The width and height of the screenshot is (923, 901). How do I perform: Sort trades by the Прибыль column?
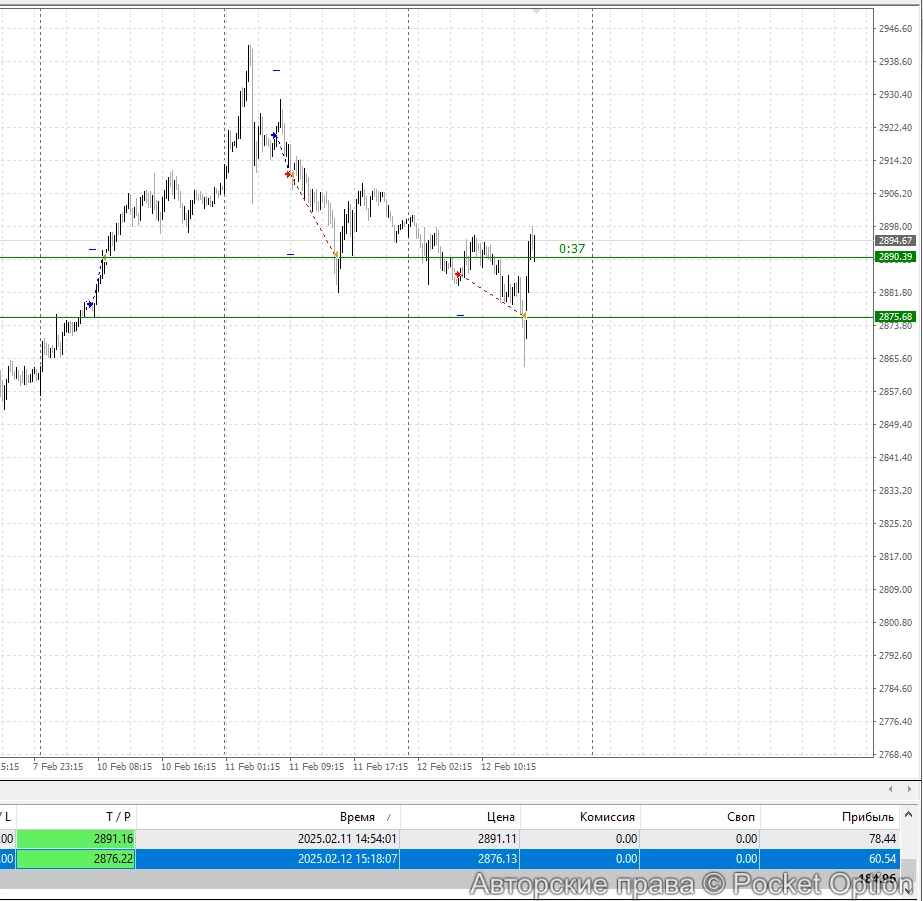coord(867,816)
